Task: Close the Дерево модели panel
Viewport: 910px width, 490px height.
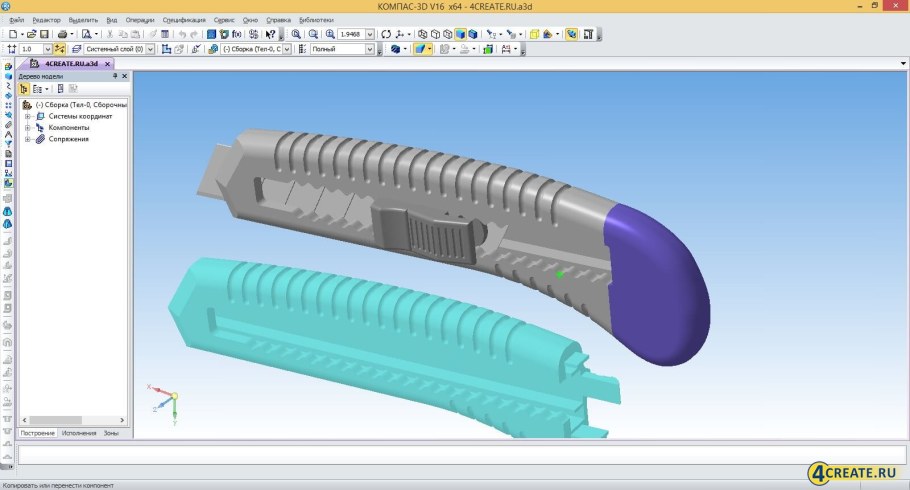Action: pos(124,76)
